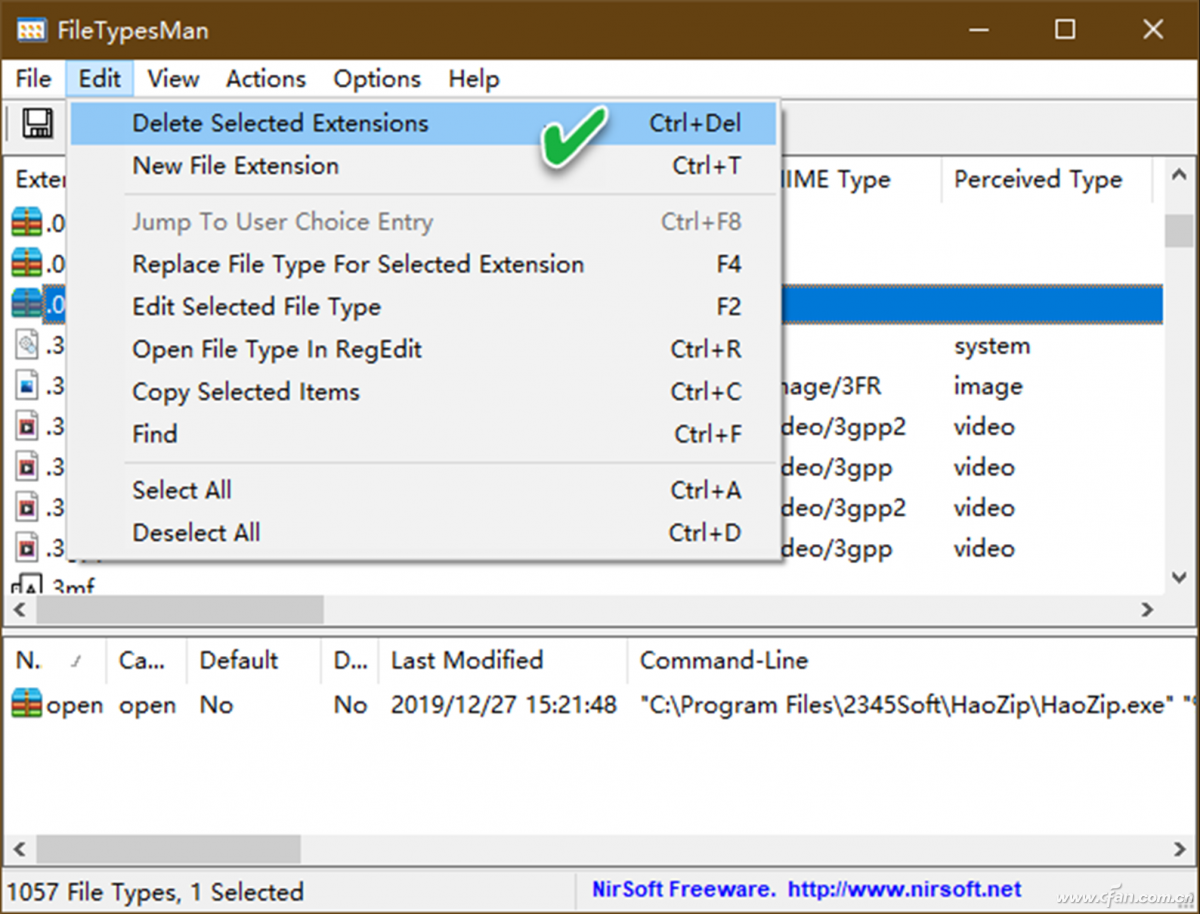
Task: Click the first archive extension icon in list
Action: point(27,223)
